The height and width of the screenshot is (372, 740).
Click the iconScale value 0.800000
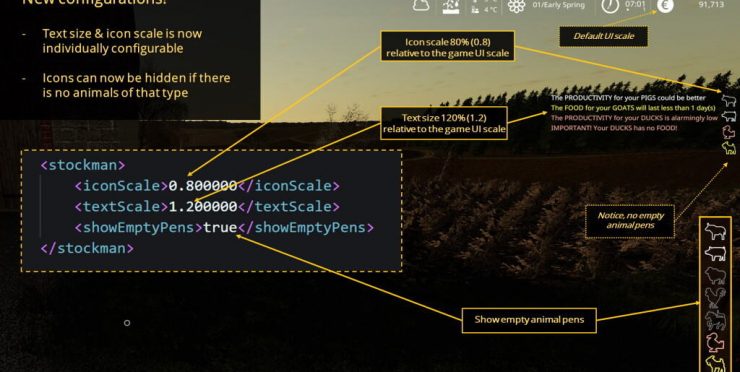(x=203, y=186)
